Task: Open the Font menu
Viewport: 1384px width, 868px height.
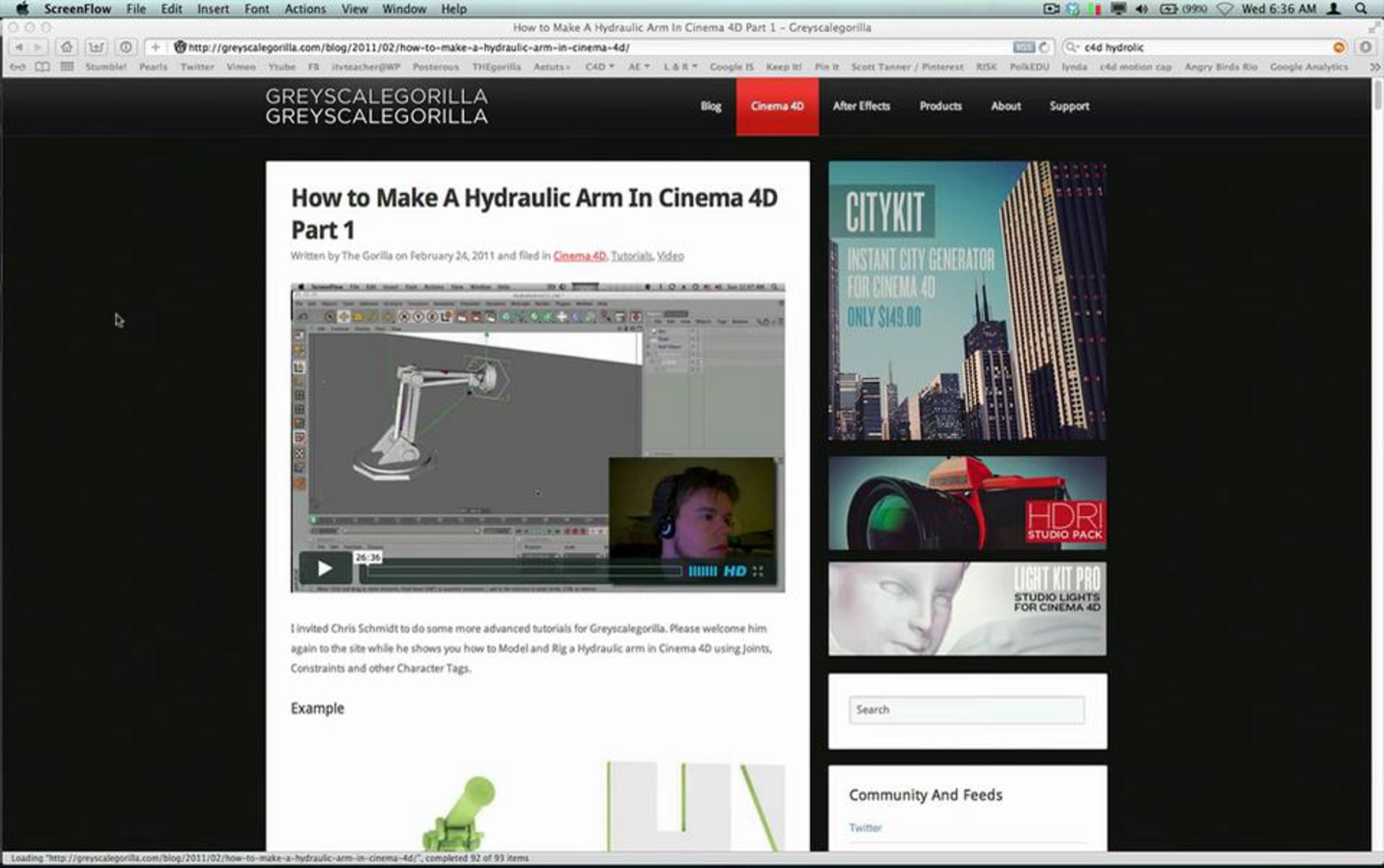Action: click(x=257, y=9)
